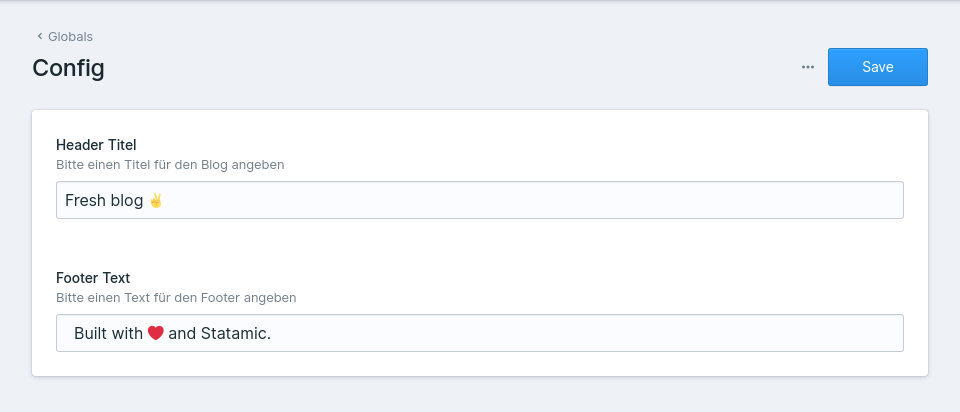960x412 pixels.
Task: Click the Footer Text field label
Action: 93,278
